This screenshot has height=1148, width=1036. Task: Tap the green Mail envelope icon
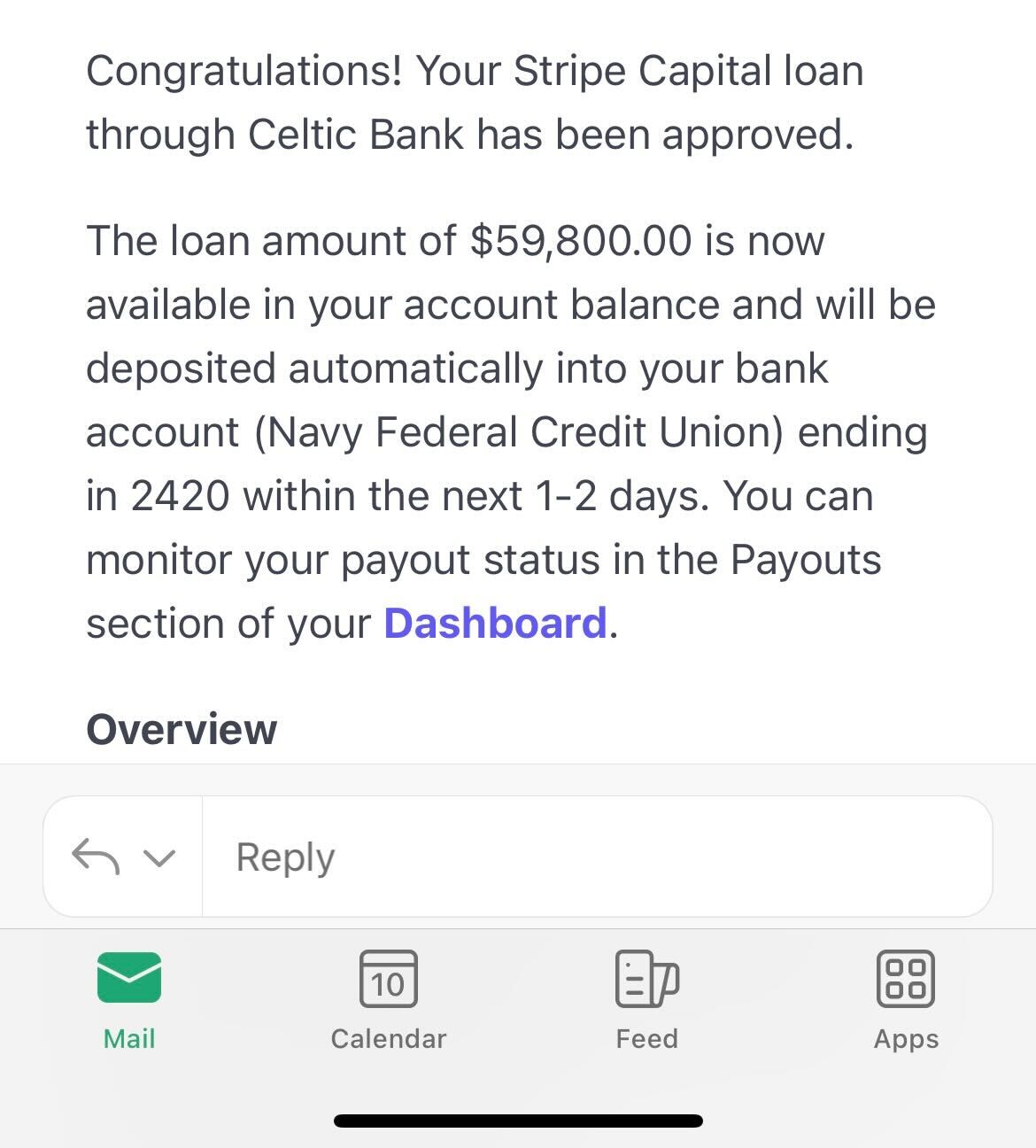129,977
